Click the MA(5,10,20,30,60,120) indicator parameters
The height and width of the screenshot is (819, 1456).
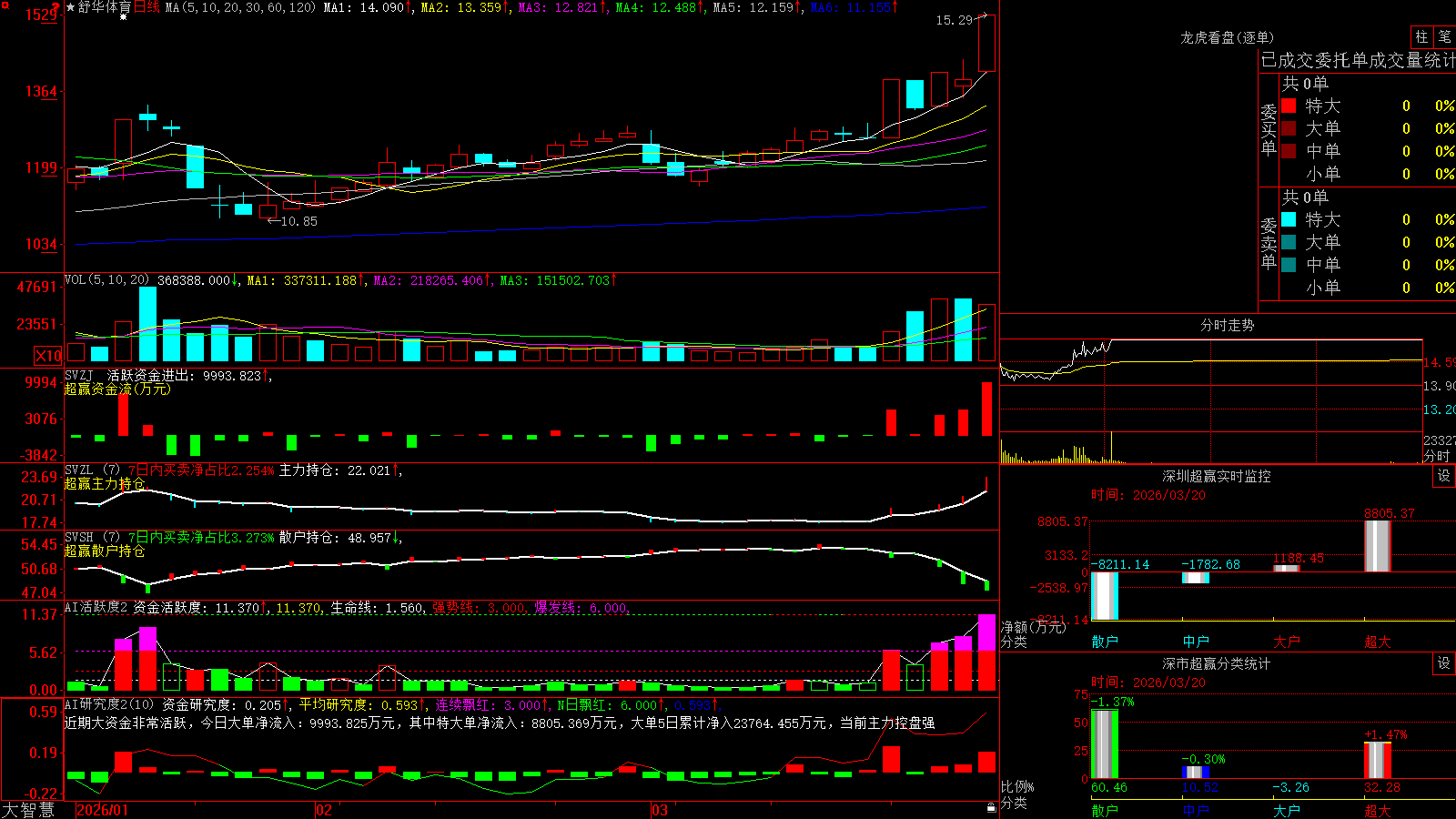tap(240, 7)
